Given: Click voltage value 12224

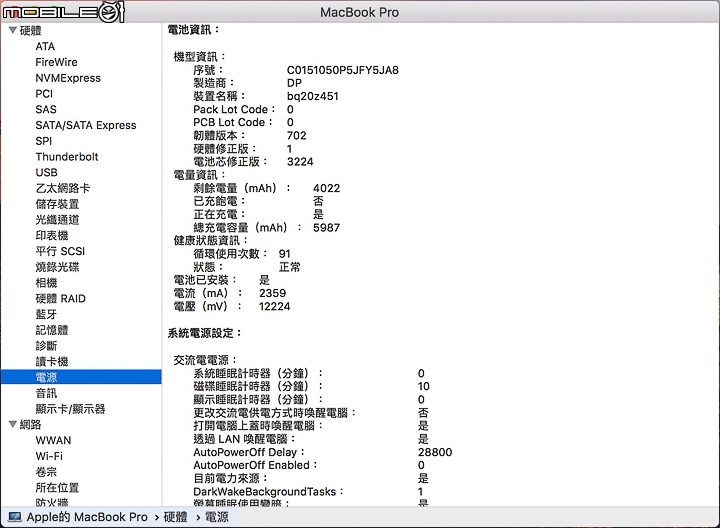Looking at the screenshot, I should pyautogui.click(x=275, y=306).
